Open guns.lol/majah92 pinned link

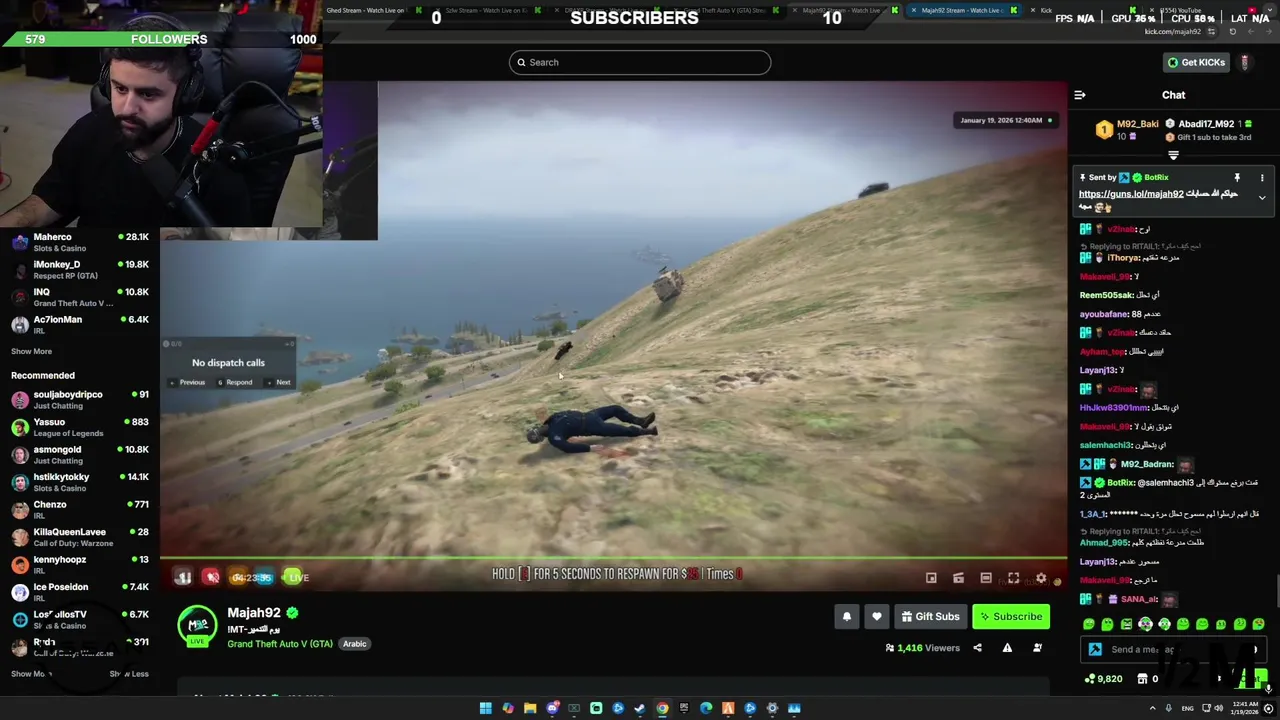1131,194
